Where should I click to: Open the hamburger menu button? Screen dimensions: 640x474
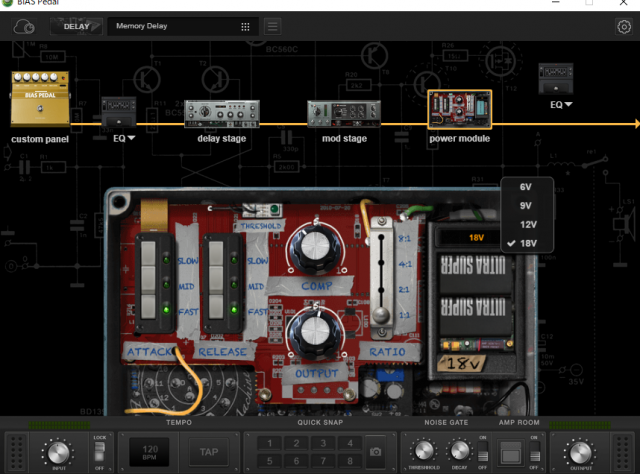(273, 27)
